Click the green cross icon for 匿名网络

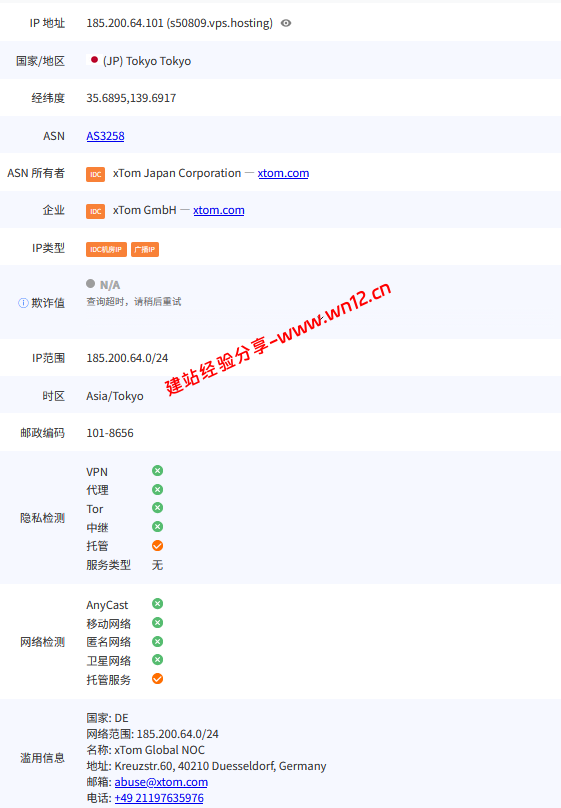tap(158, 641)
